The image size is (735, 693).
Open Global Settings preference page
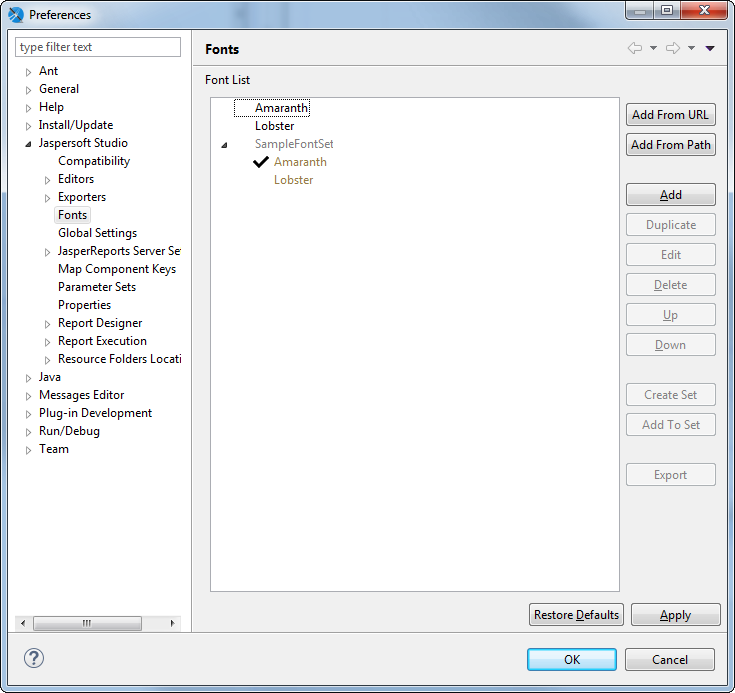[98, 233]
